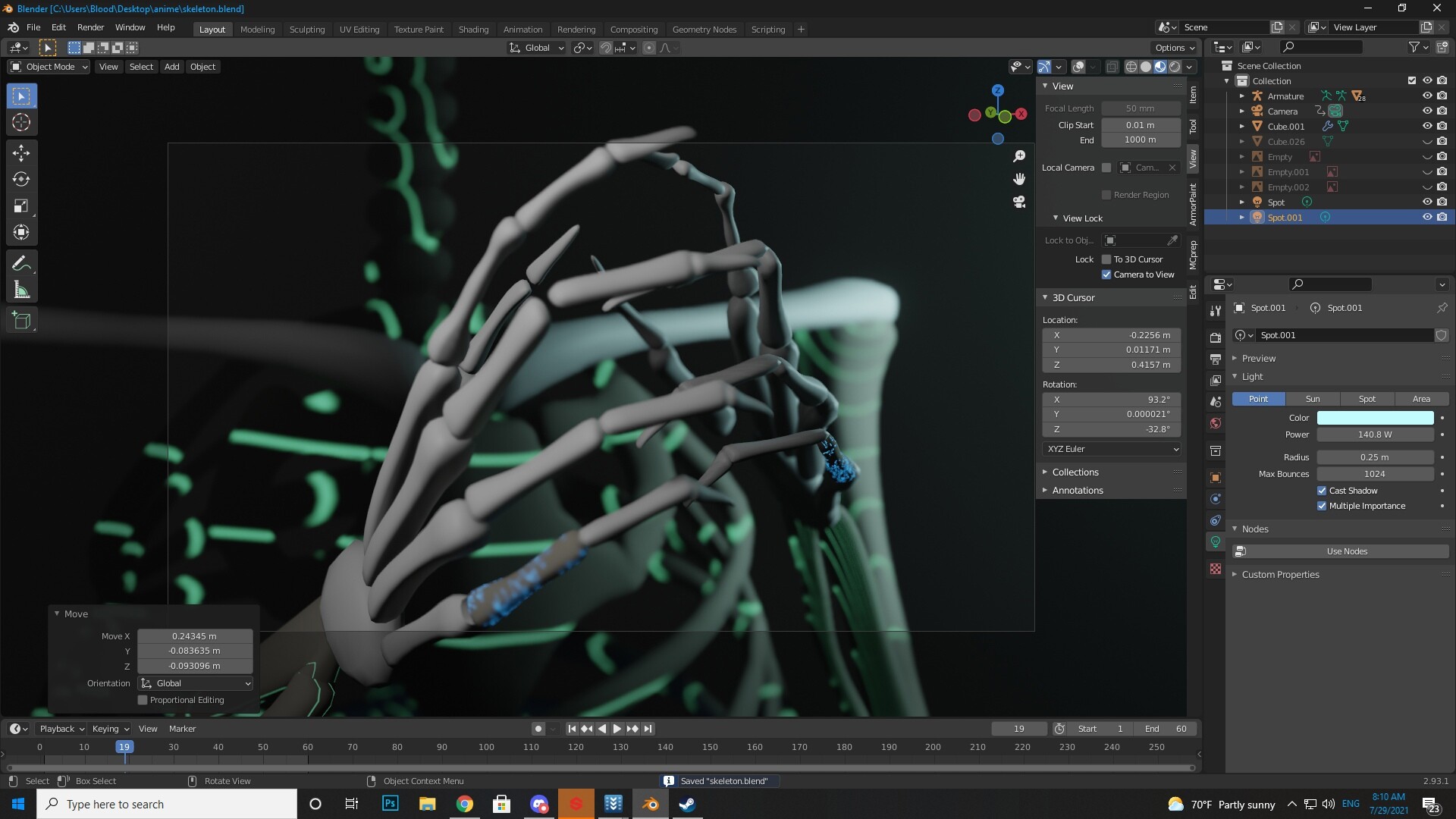Set light type to Spot

[1367, 399]
